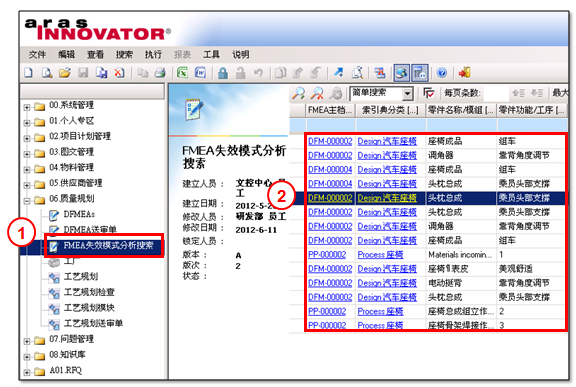Screen dimensions: 576x387
Task: Click the Open folder toolbar icon
Action: coord(65,72)
